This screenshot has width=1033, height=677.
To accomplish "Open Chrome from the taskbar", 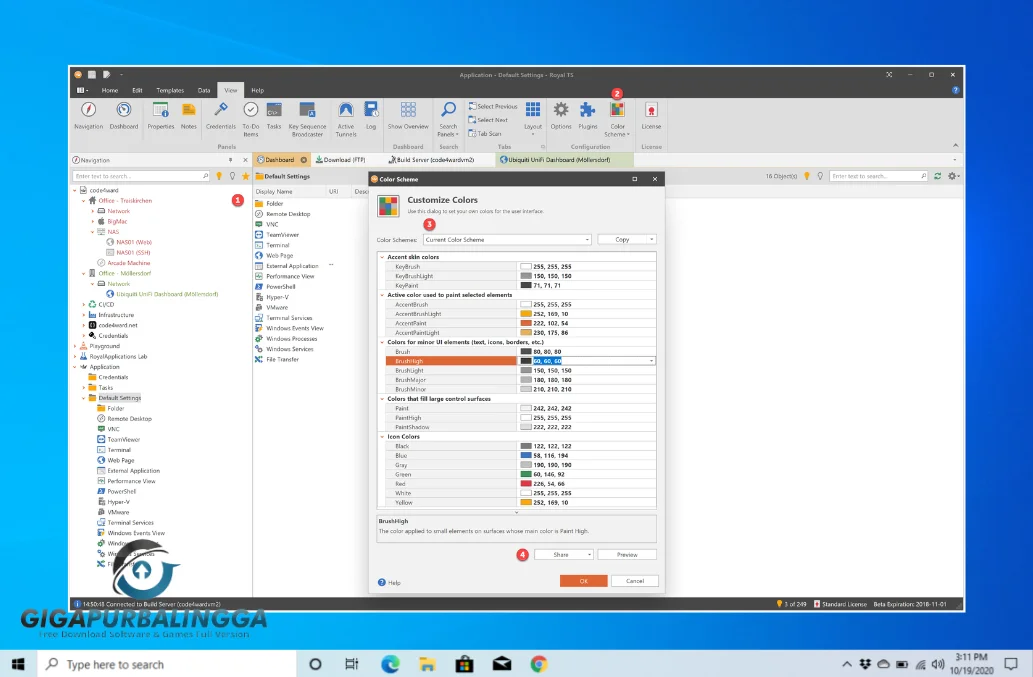I will (539, 664).
